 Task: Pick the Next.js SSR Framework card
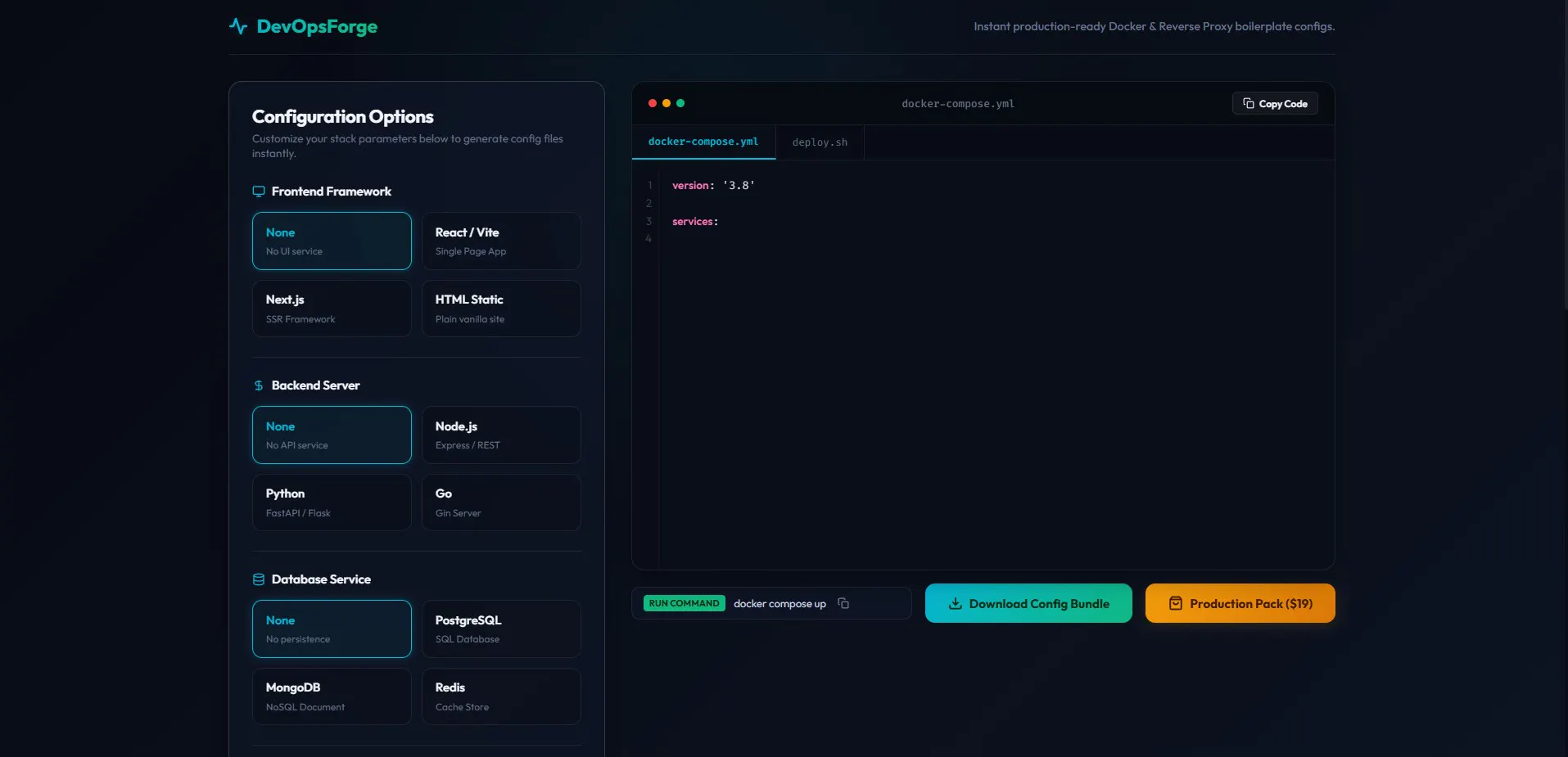pos(332,309)
